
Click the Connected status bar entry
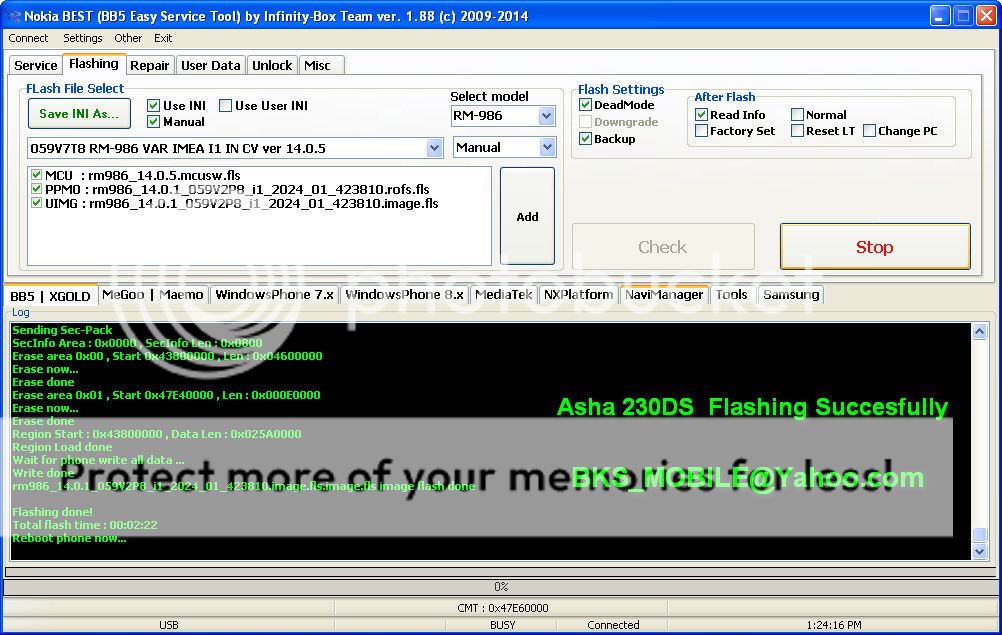click(x=613, y=625)
